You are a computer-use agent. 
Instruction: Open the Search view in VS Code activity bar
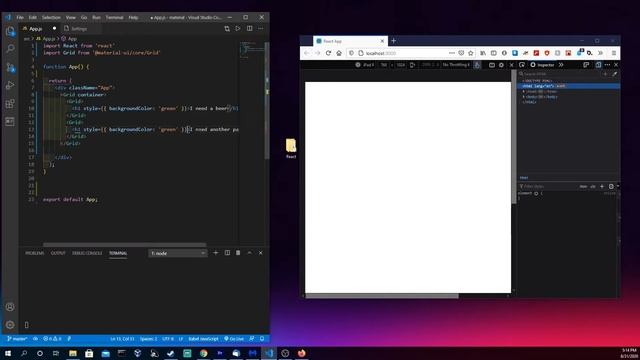click(10, 49)
